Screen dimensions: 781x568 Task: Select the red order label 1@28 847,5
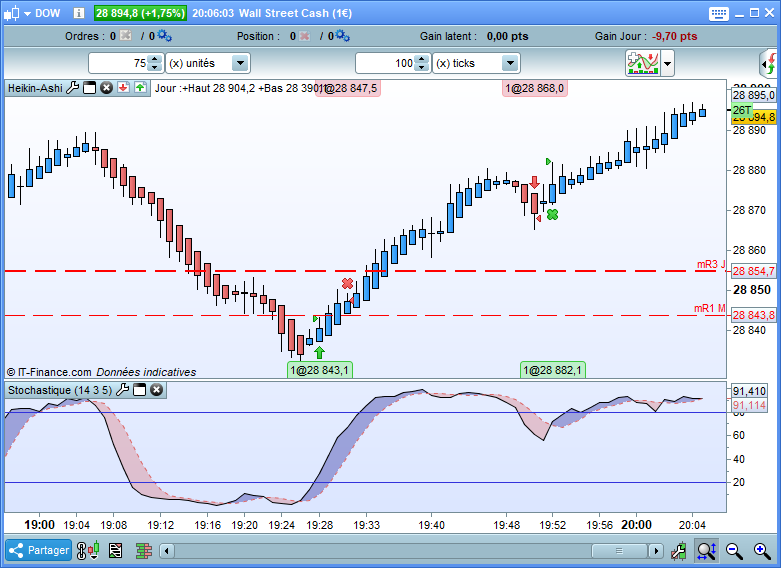[348, 89]
